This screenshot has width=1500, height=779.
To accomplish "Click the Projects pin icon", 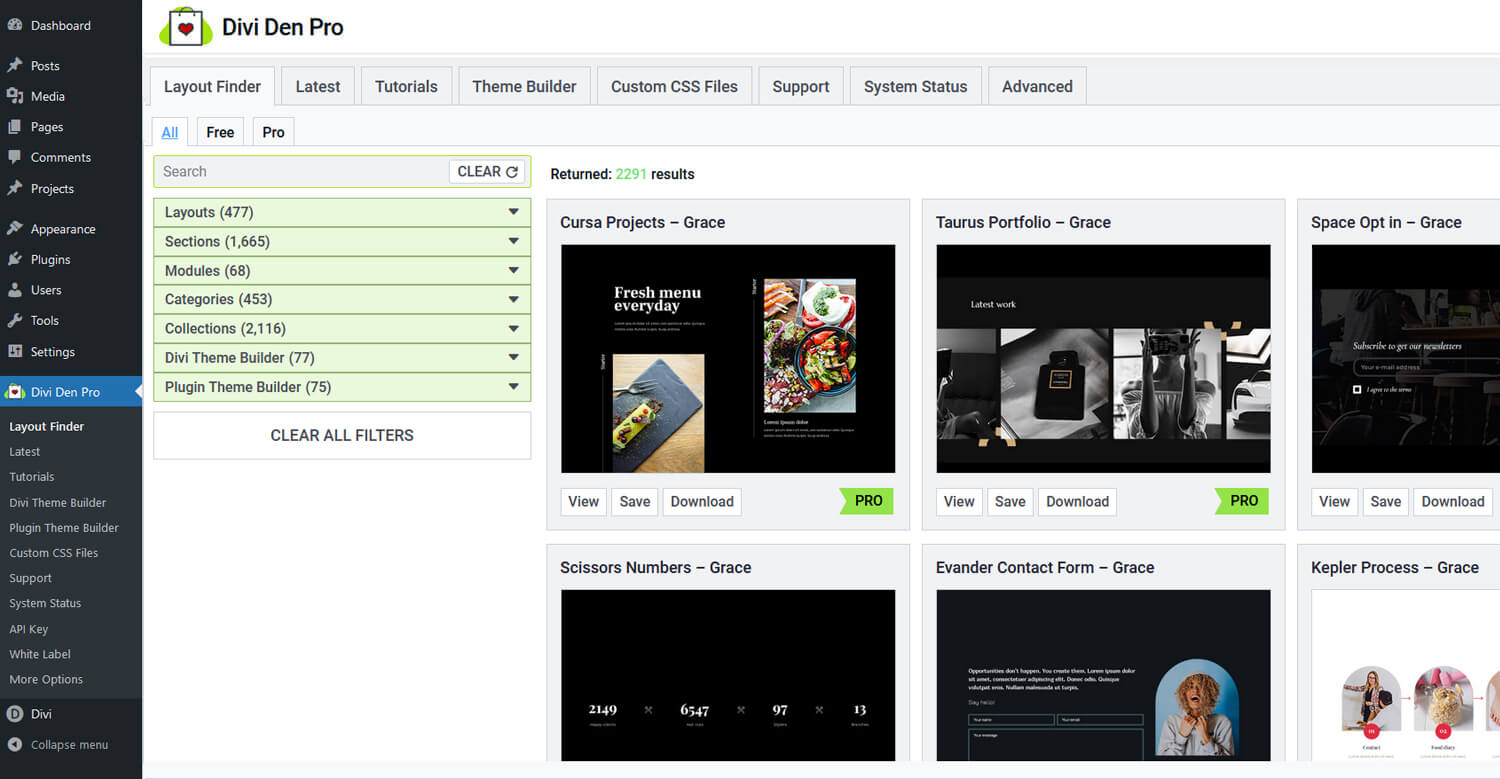I will 15,188.
